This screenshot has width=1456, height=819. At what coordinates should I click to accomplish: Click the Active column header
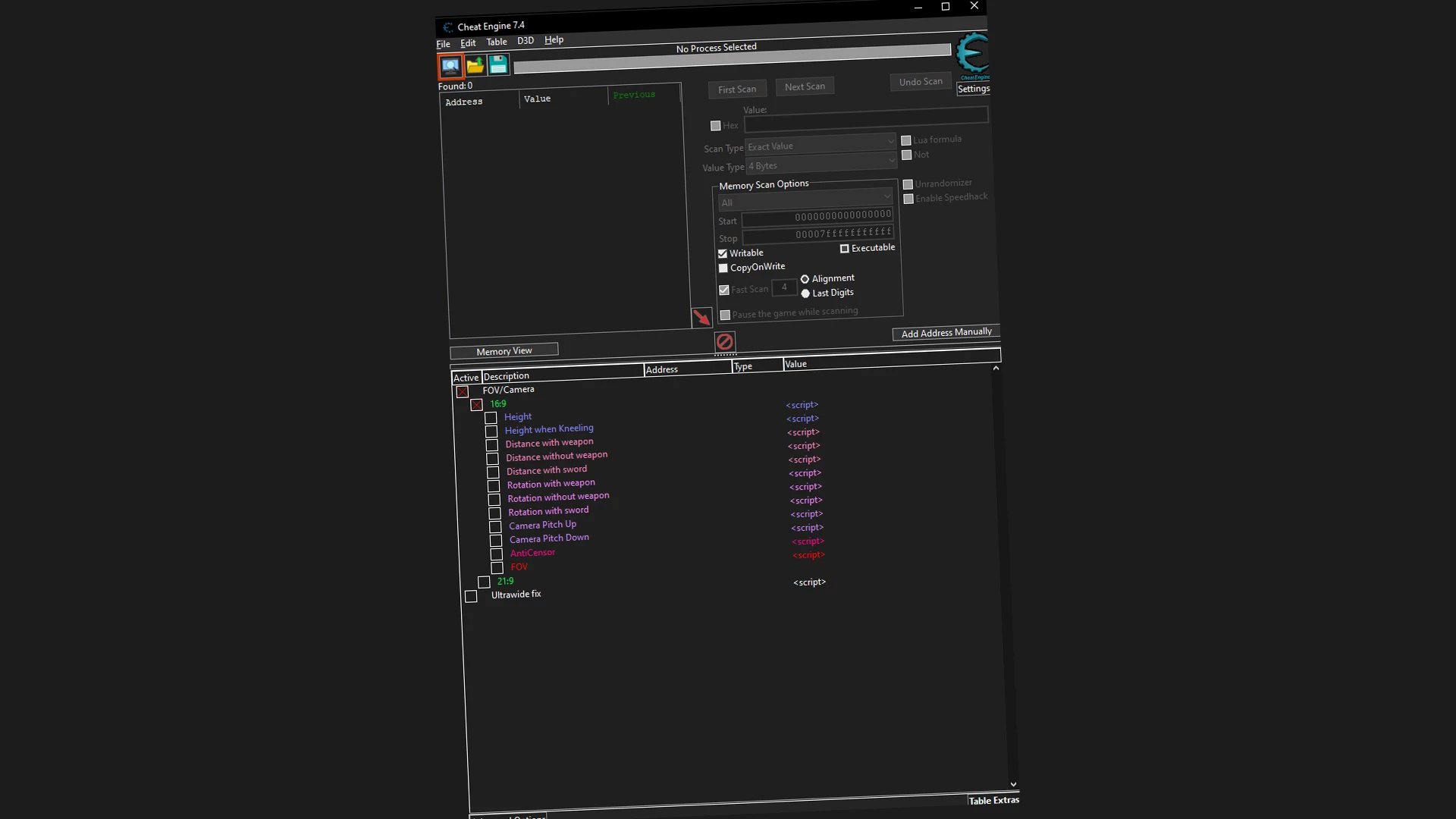click(x=466, y=378)
